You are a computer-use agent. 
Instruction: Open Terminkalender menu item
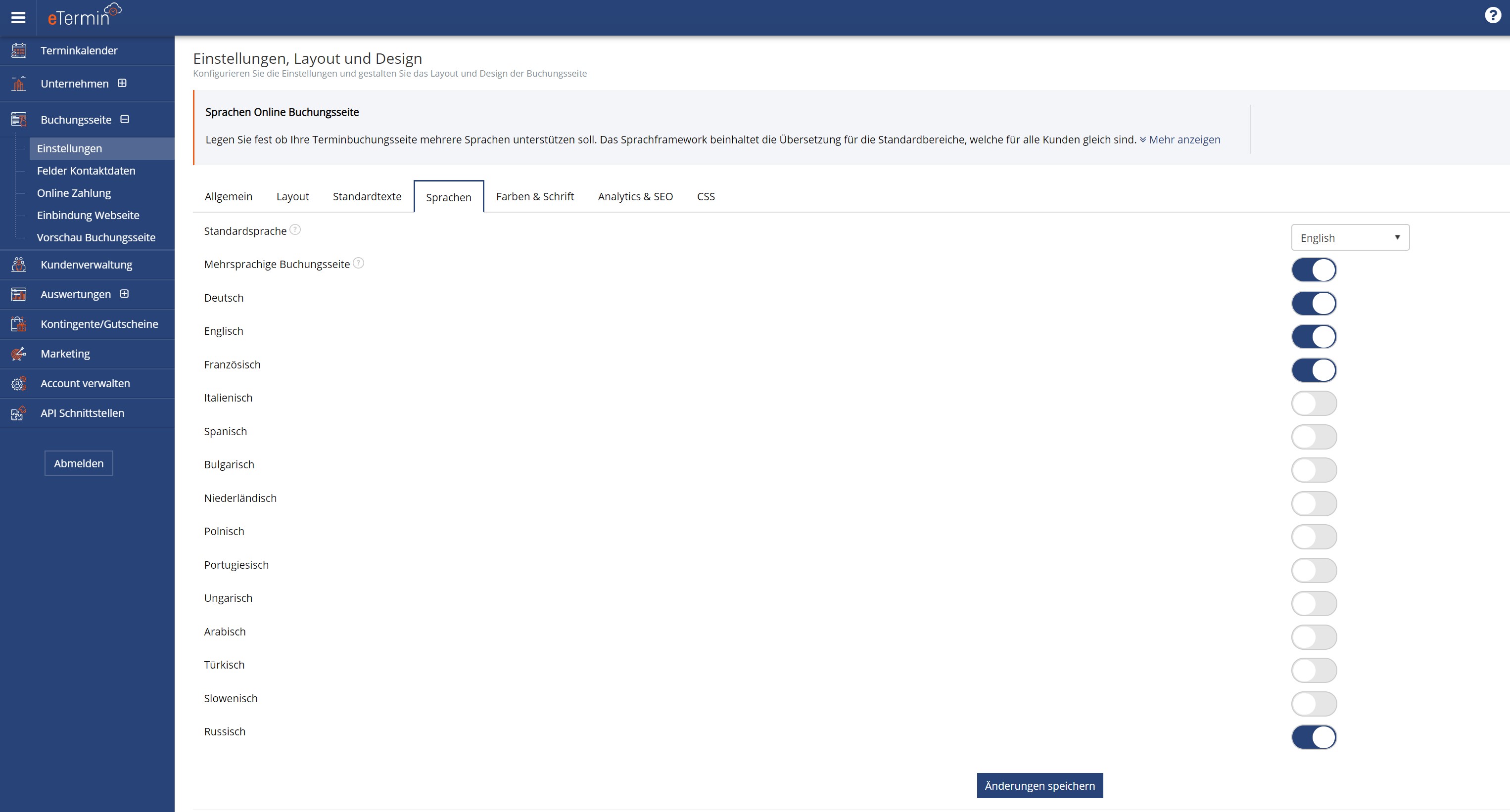click(x=88, y=50)
